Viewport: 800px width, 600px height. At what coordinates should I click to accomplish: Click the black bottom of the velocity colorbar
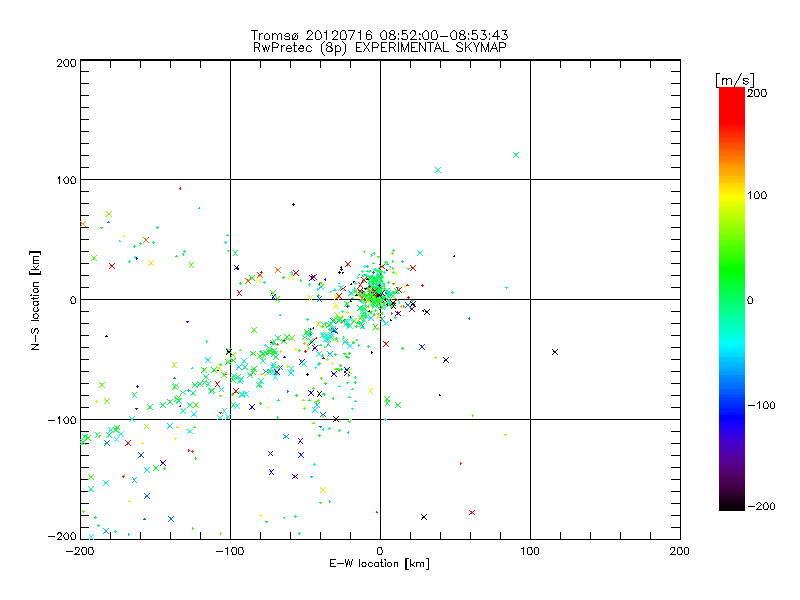732,505
